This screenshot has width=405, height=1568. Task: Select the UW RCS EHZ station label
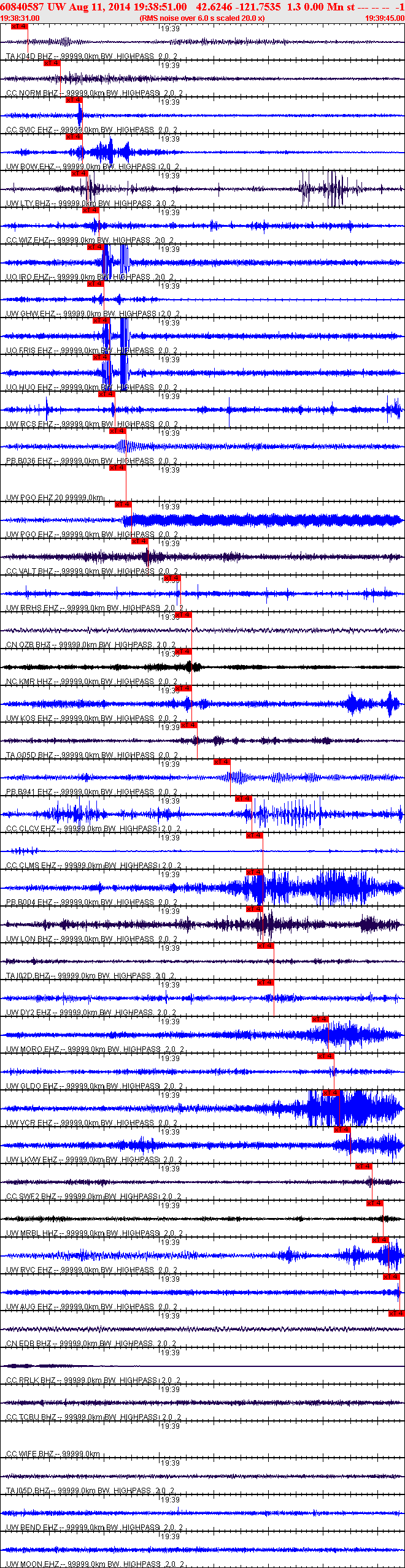click(92, 424)
